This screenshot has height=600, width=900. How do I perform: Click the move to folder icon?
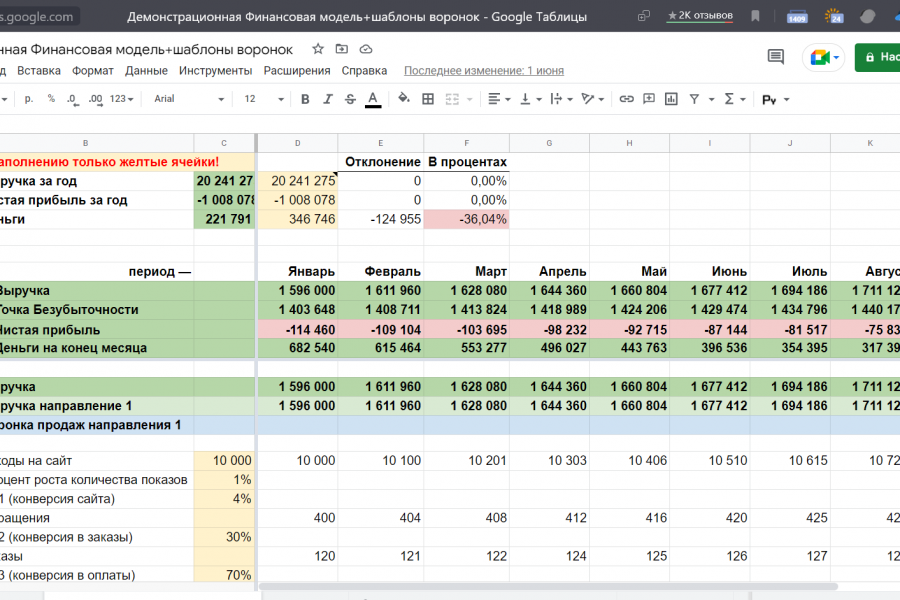(x=342, y=49)
